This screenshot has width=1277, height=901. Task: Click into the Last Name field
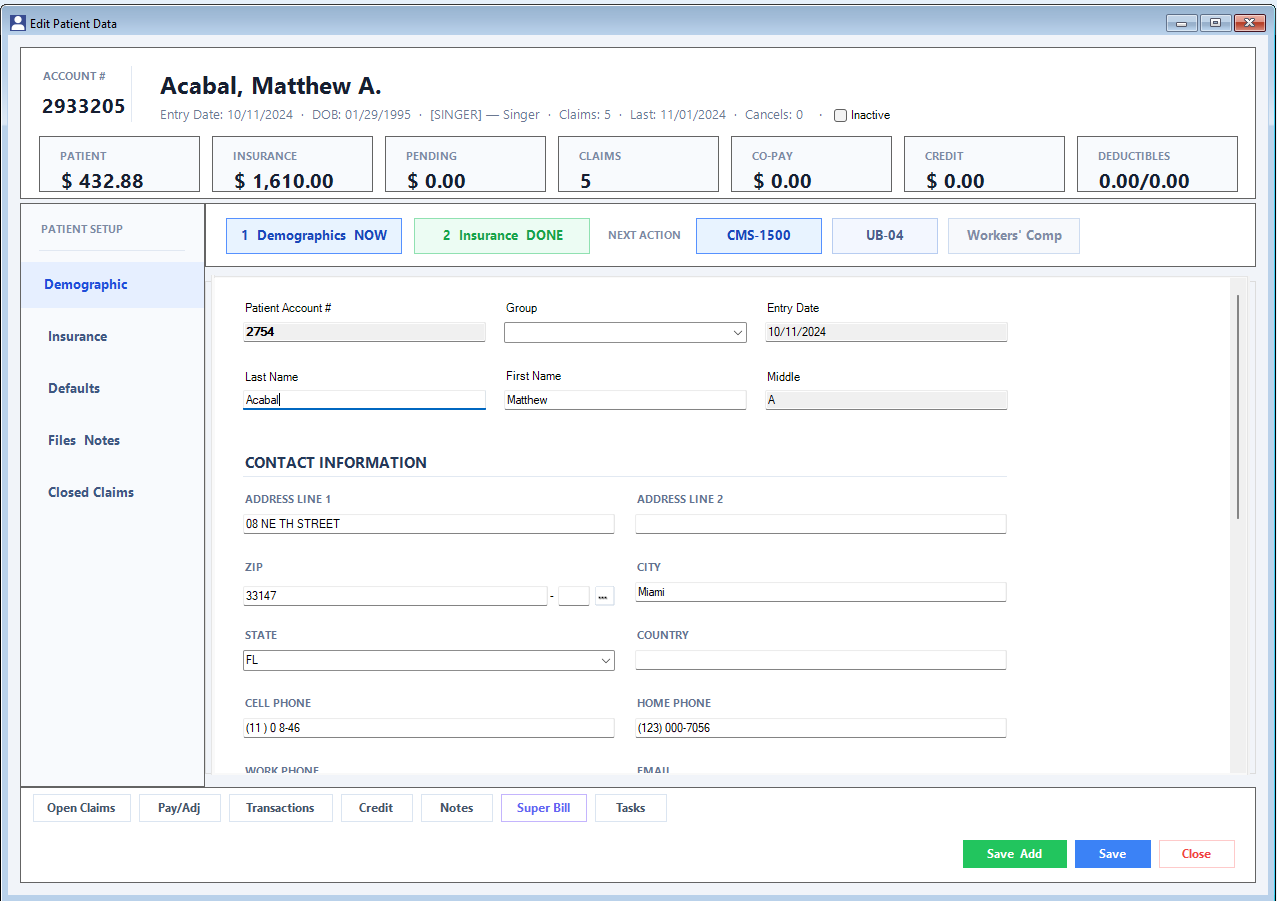tap(365, 400)
